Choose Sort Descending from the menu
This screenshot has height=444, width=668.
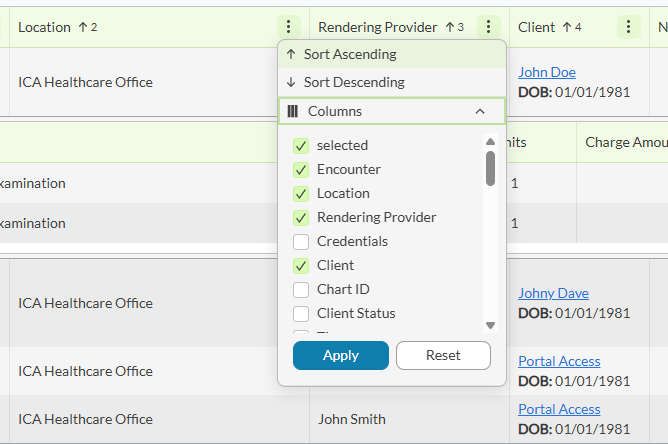click(354, 83)
